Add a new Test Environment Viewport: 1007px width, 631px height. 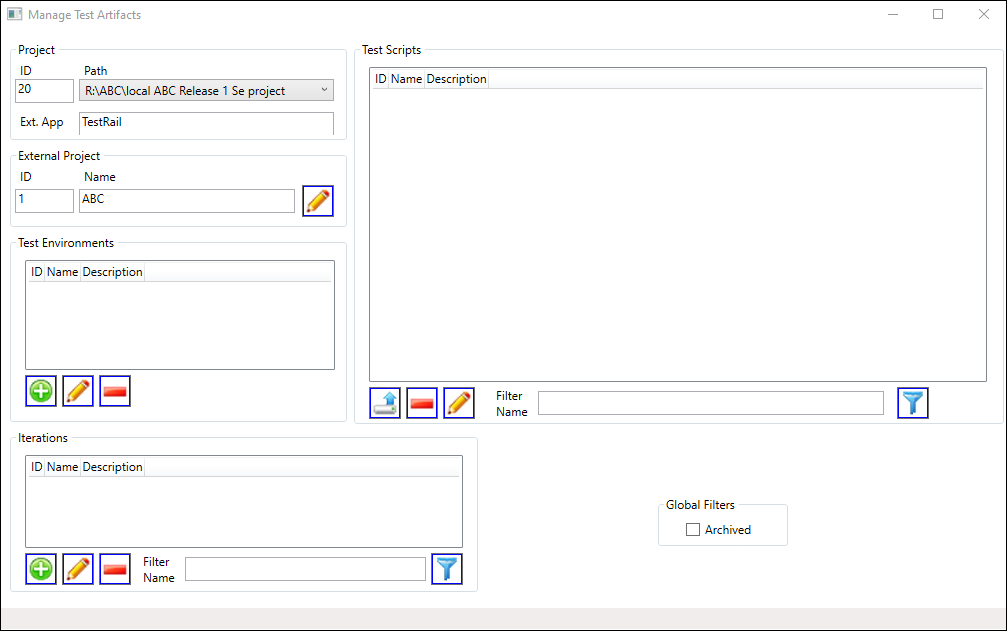click(40, 391)
